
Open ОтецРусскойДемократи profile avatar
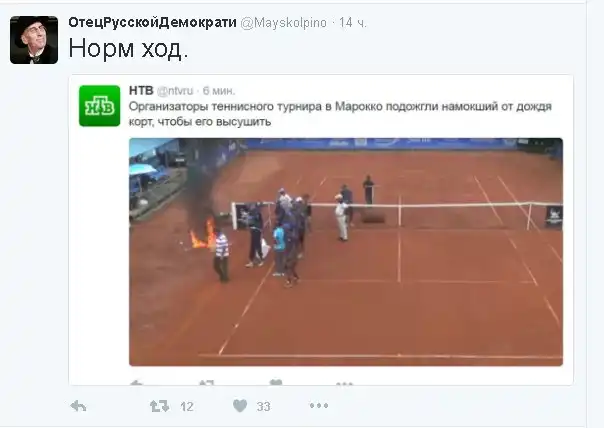(34, 40)
